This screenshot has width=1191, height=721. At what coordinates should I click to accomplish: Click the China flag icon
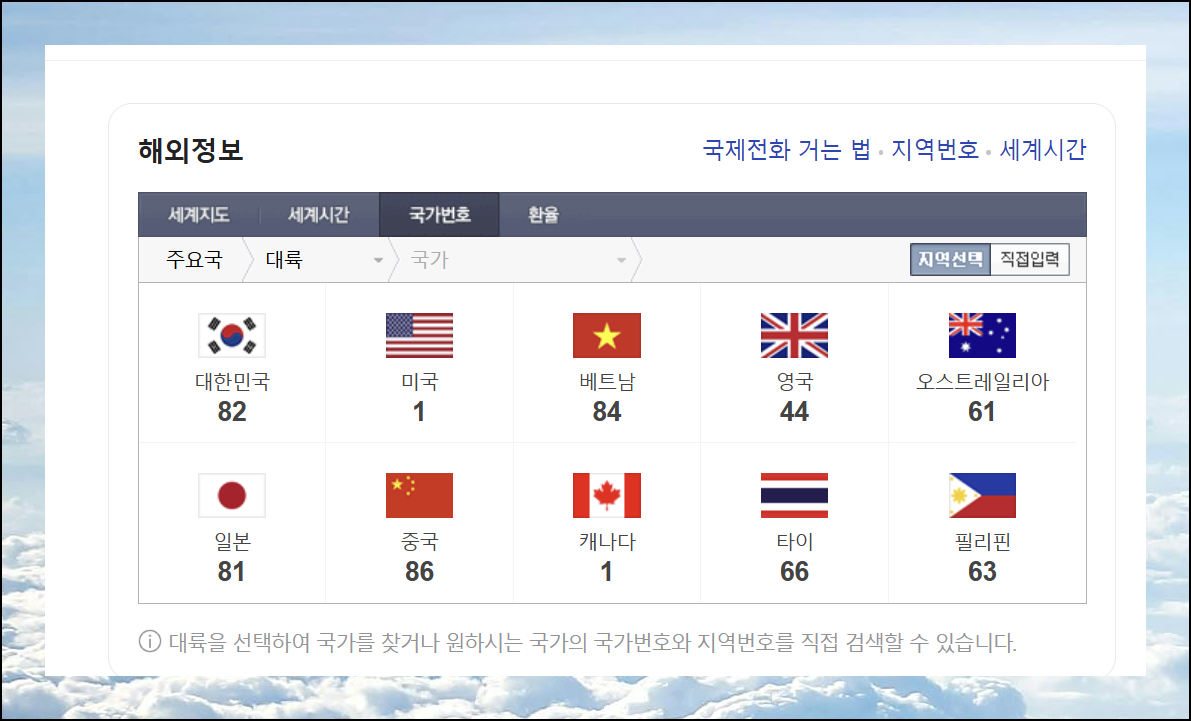pos(419,495)
